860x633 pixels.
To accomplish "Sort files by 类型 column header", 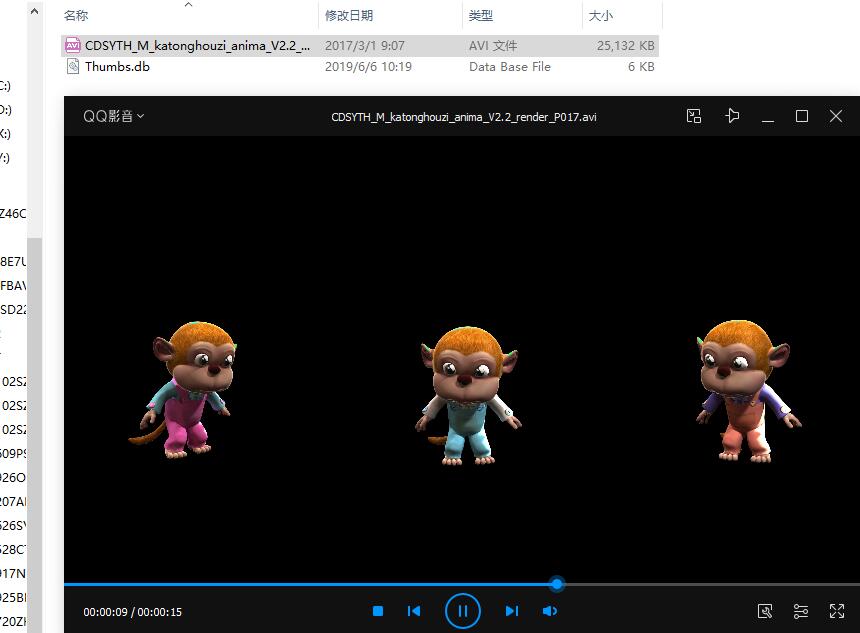I will [481, 16].
